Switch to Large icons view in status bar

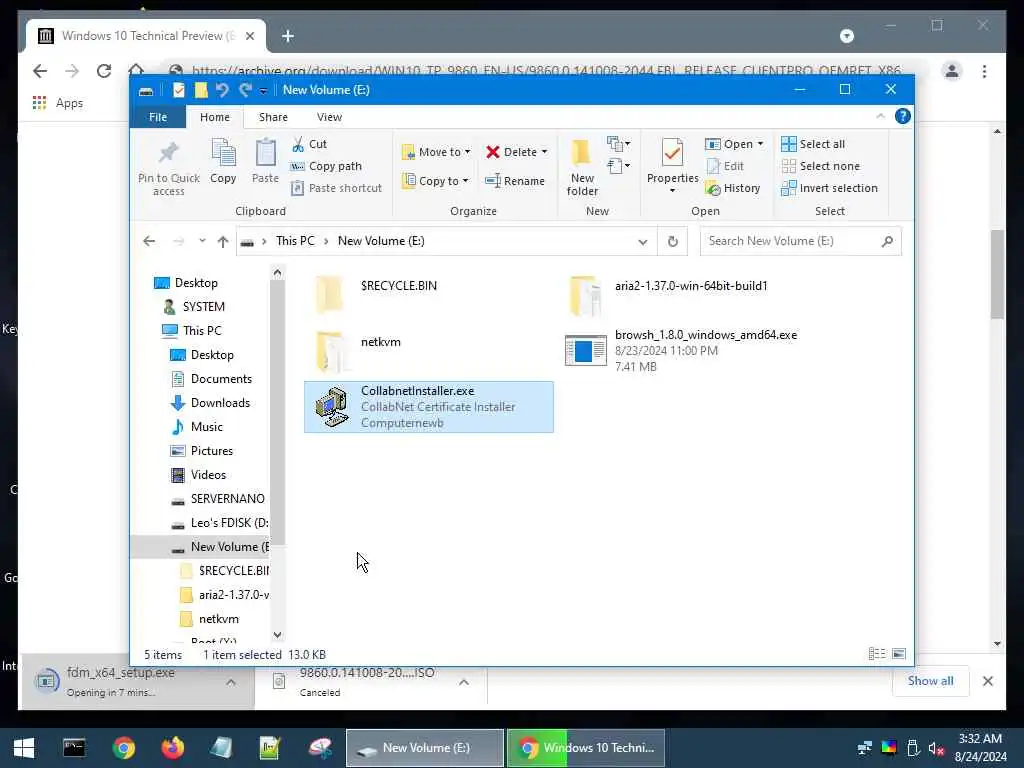[x=899, y=654]
